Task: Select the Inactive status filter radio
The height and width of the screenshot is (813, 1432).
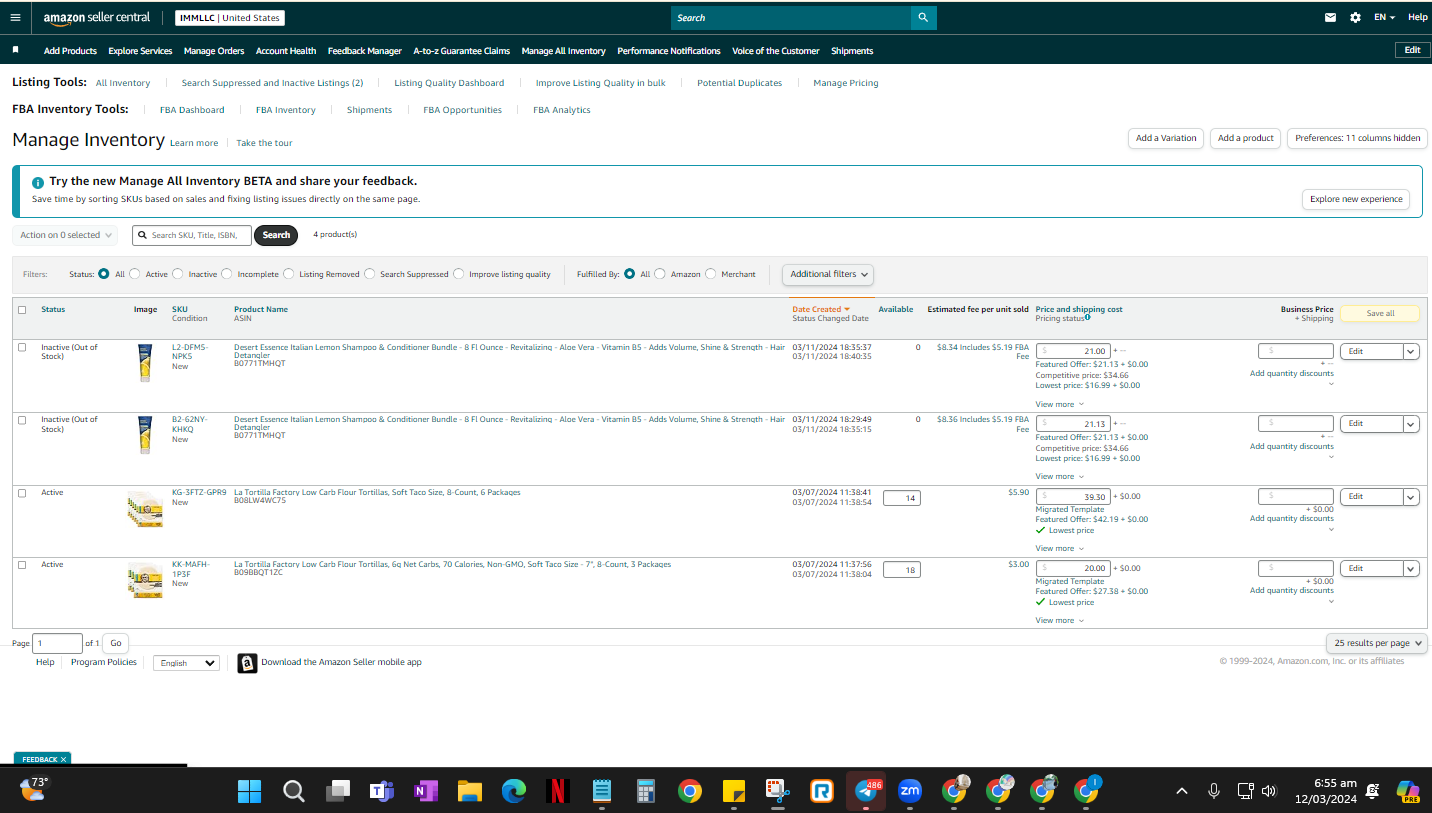Action: click(x=178, y=274)
